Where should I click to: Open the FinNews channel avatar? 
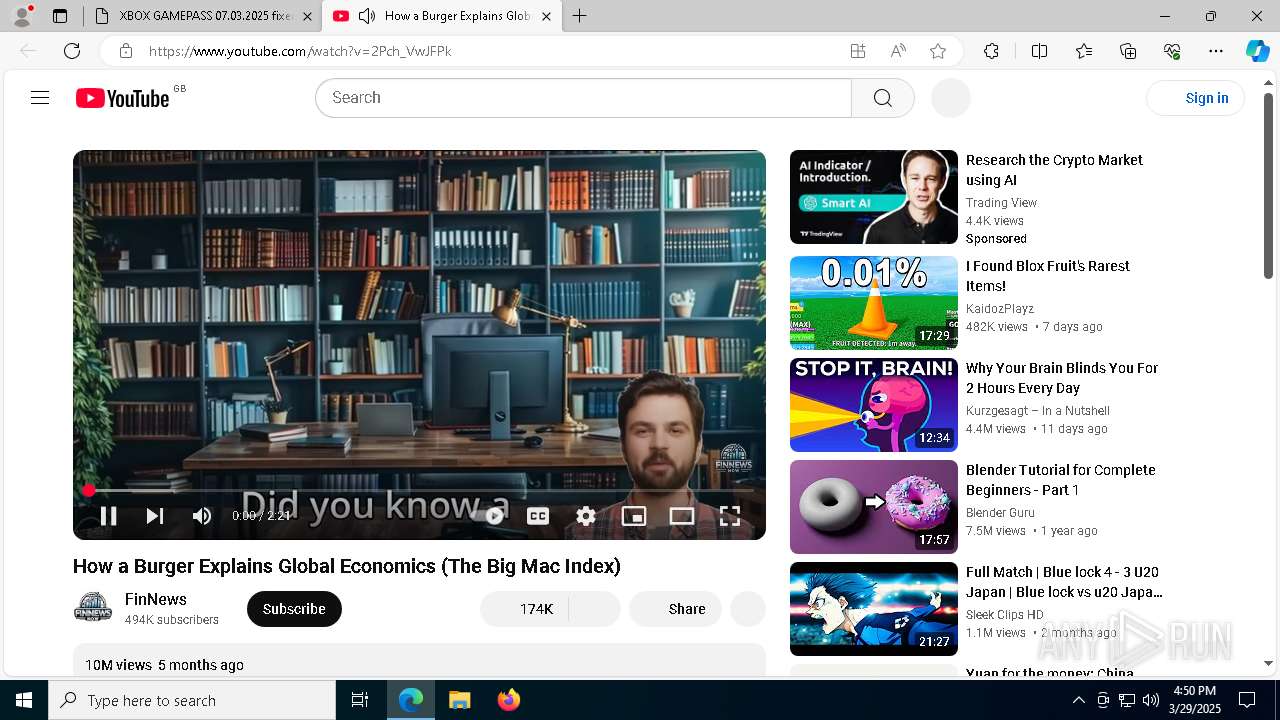point(93,607)
